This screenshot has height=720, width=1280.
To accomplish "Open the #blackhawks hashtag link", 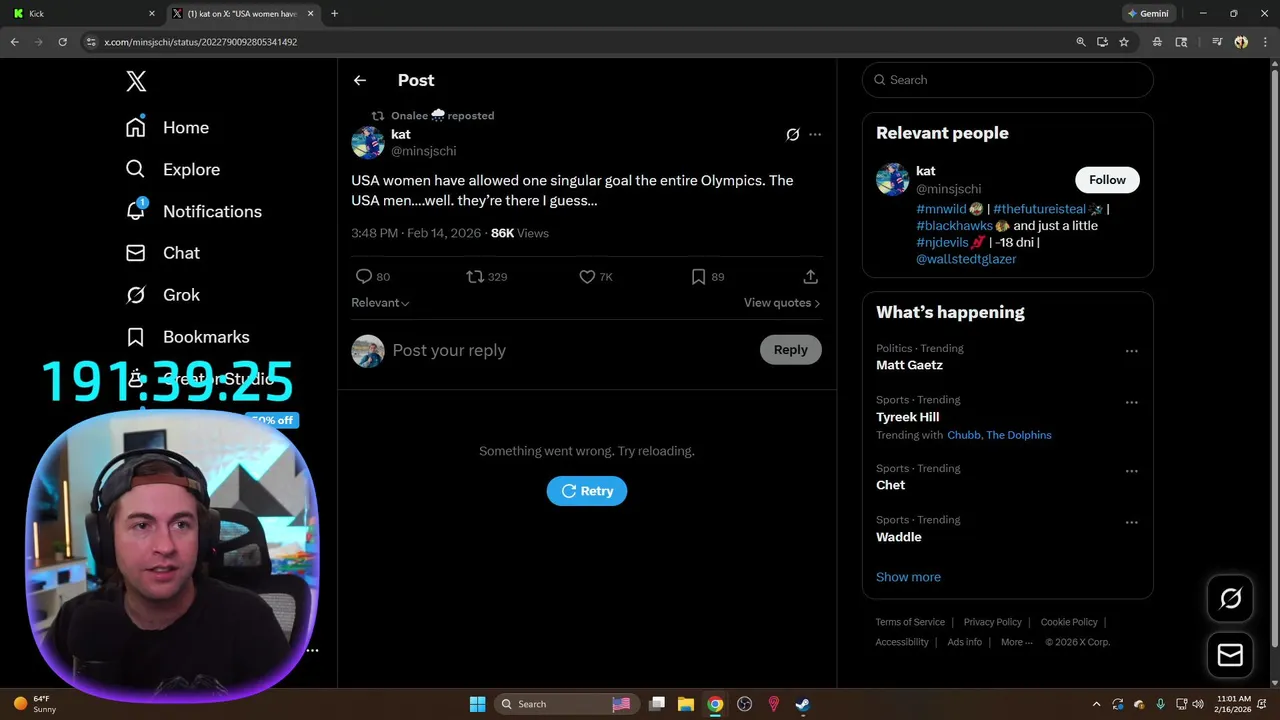I will [x=955, y=226].
